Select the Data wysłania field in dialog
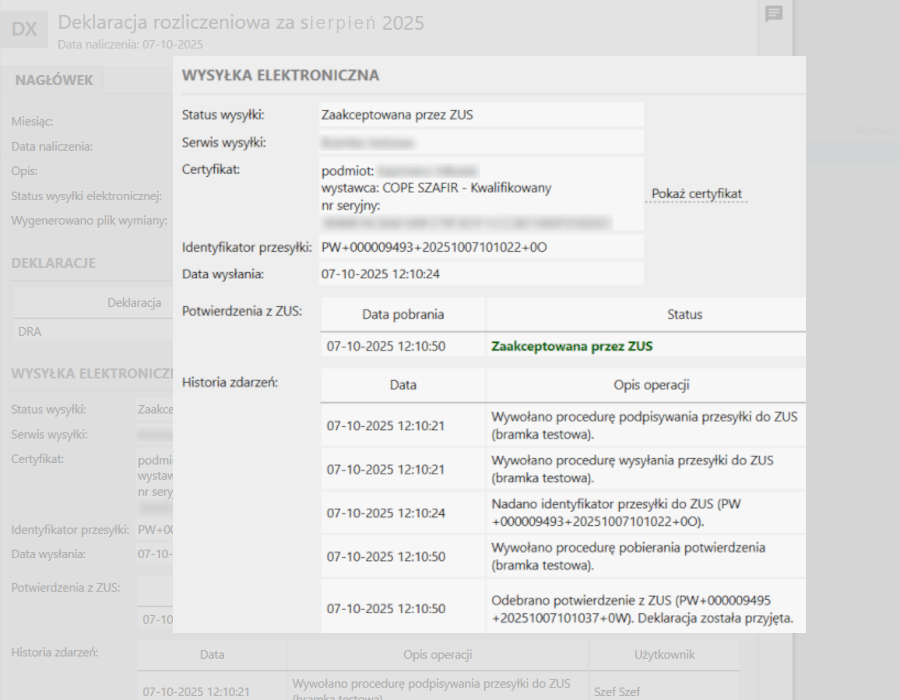The image size is (900, 700). click(480, 273)
